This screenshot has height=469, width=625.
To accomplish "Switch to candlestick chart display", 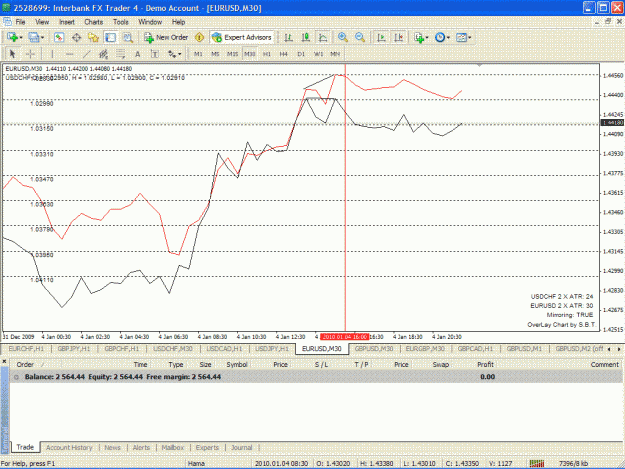I will click(306, 37).
